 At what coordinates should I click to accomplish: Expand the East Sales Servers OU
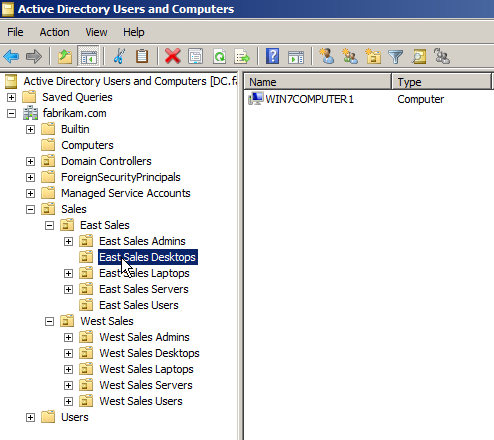coord(68,289)
